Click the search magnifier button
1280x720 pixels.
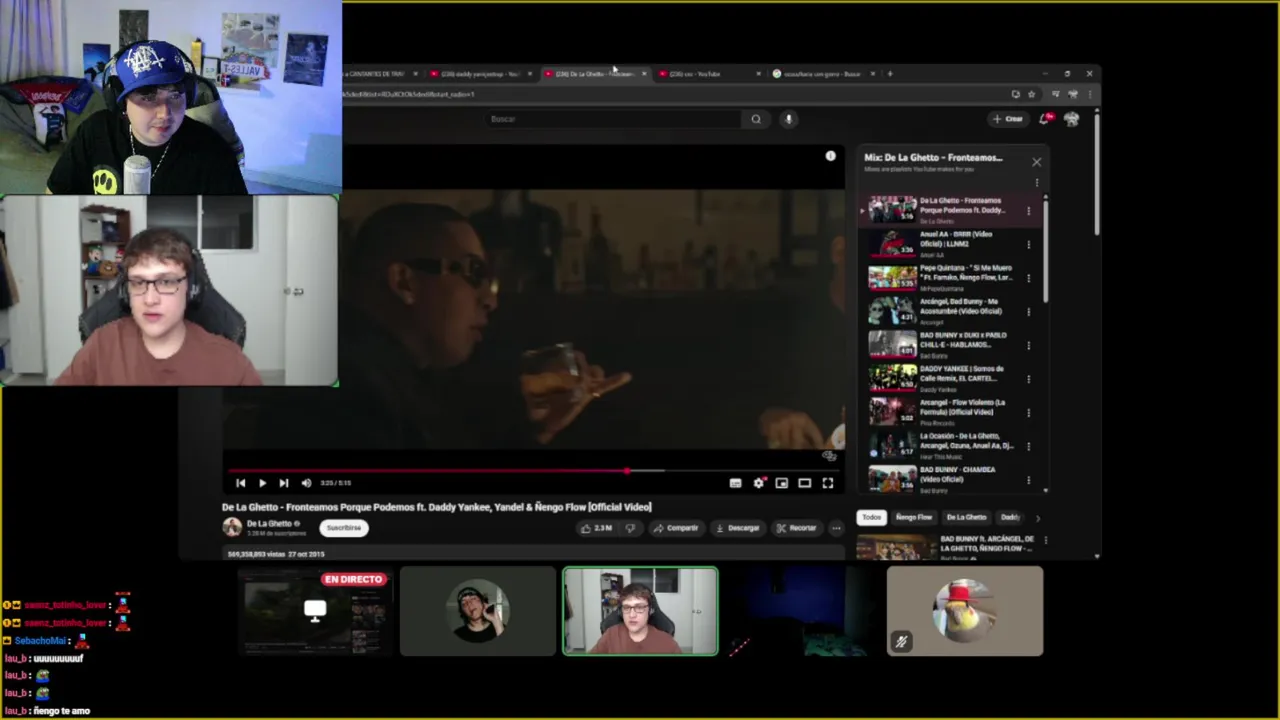pyautogui.click(x=756, y=119)
